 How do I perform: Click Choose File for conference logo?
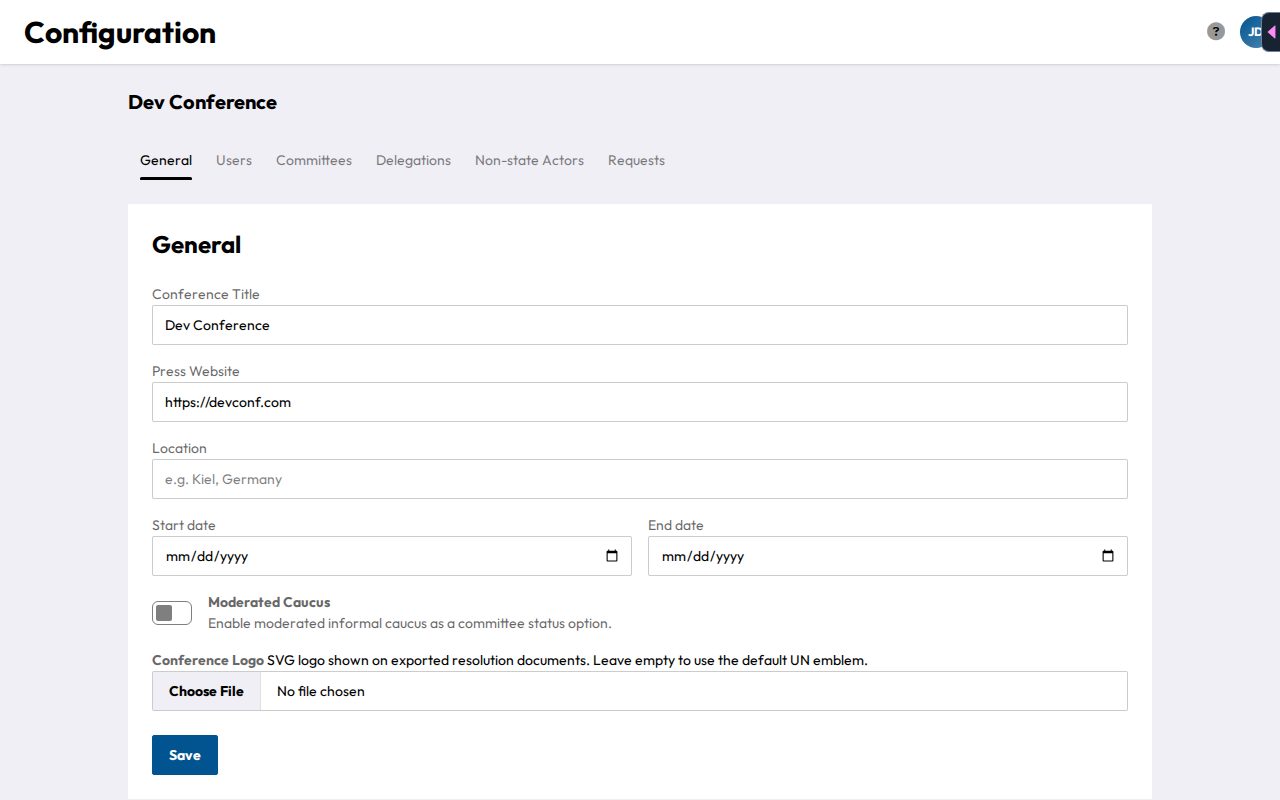point(206,691)
